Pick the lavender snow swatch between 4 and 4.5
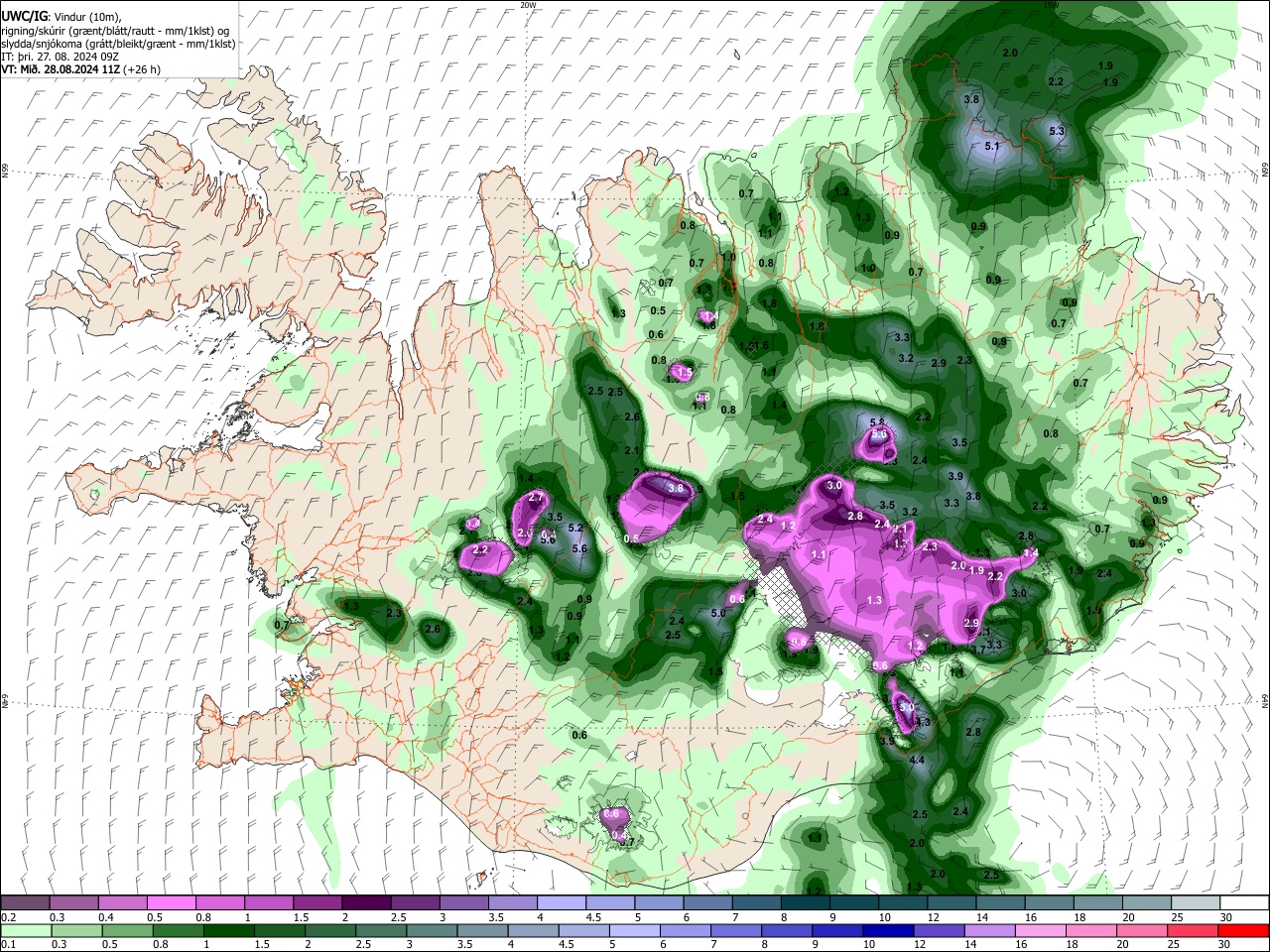Screen dimensions: 1270x952 (x=561, y=903)
